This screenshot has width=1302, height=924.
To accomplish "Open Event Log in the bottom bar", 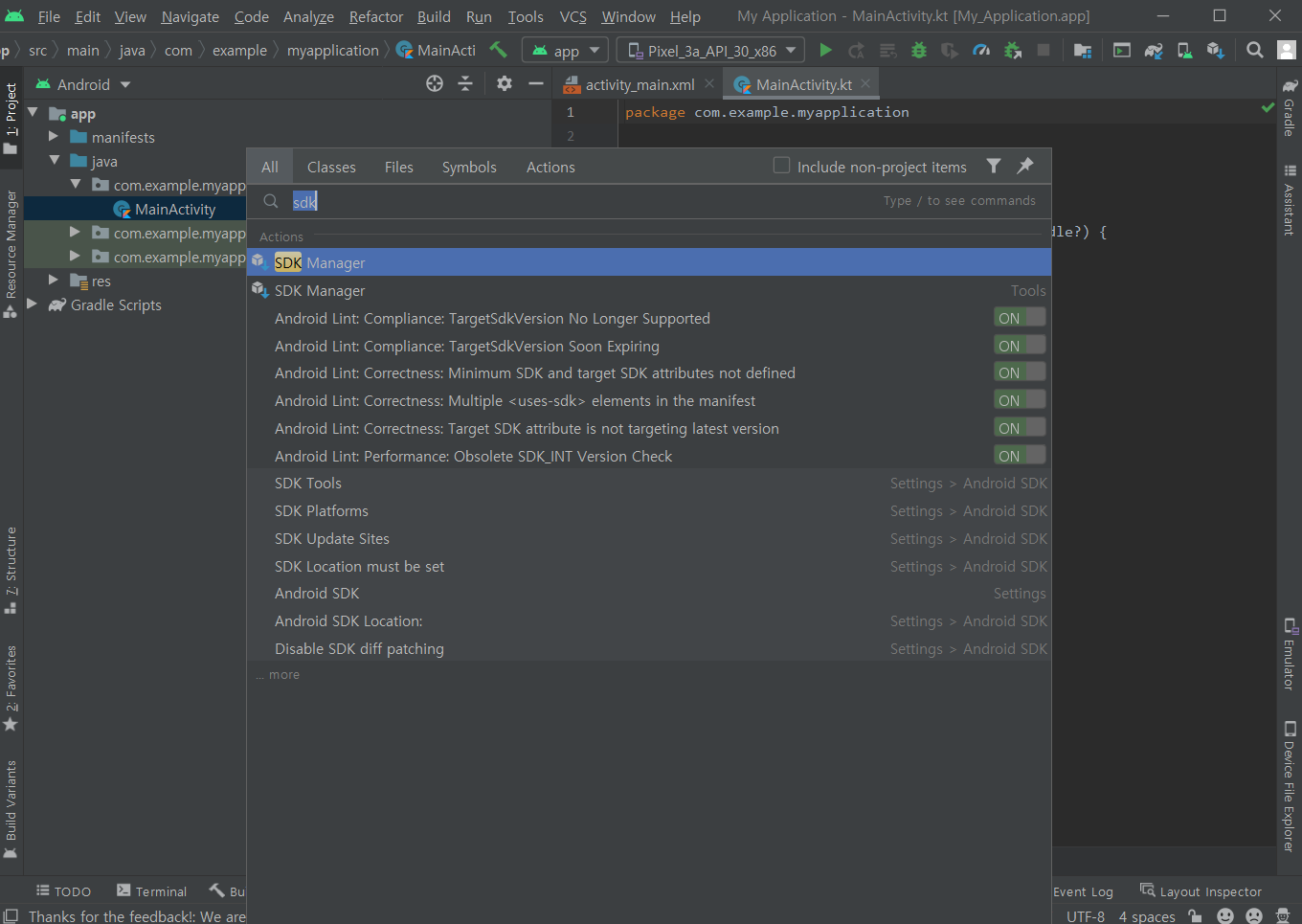I will [1083, 890].
